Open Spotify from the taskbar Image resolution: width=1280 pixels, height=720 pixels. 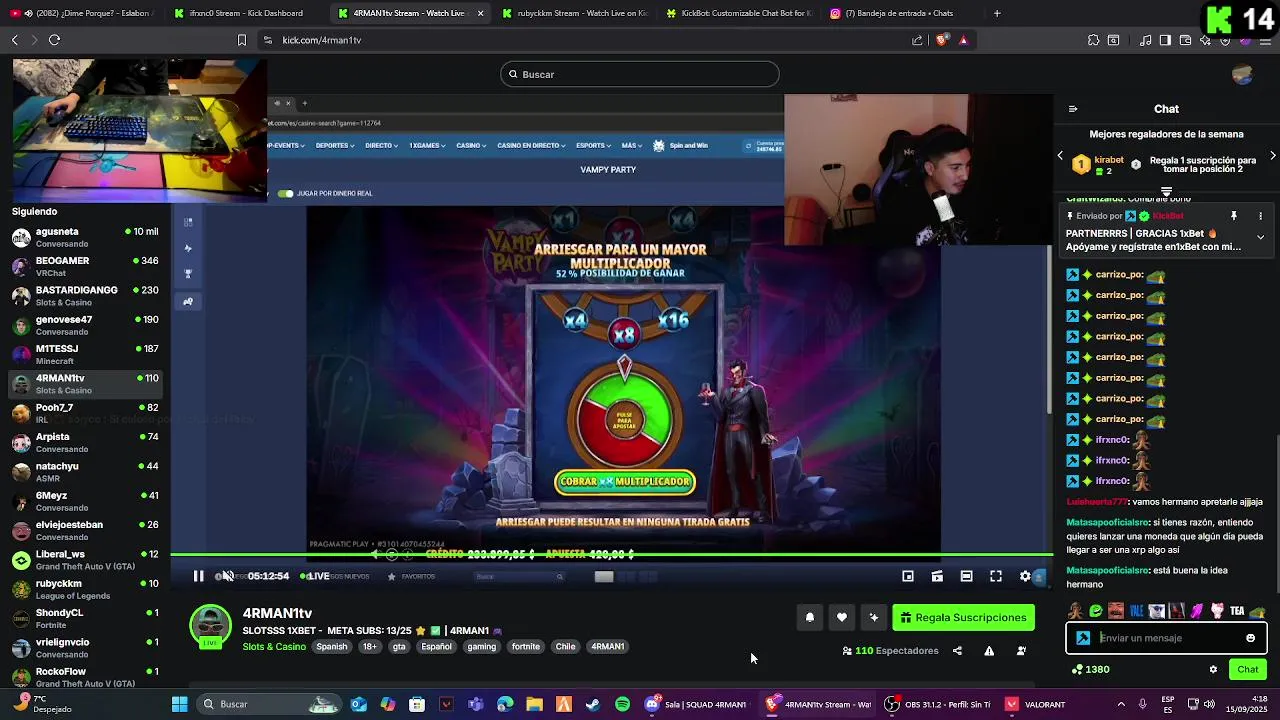[x=622, y=704]
